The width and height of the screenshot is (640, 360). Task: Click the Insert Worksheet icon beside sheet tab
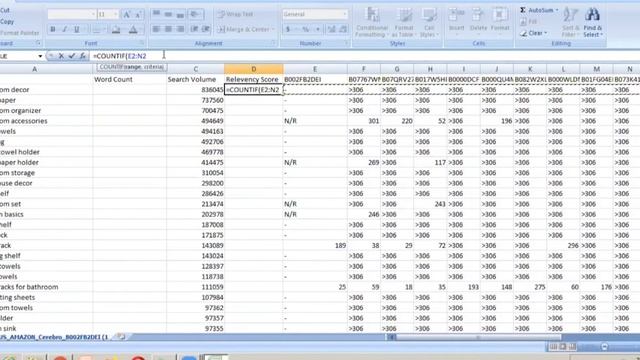(120, 337)
